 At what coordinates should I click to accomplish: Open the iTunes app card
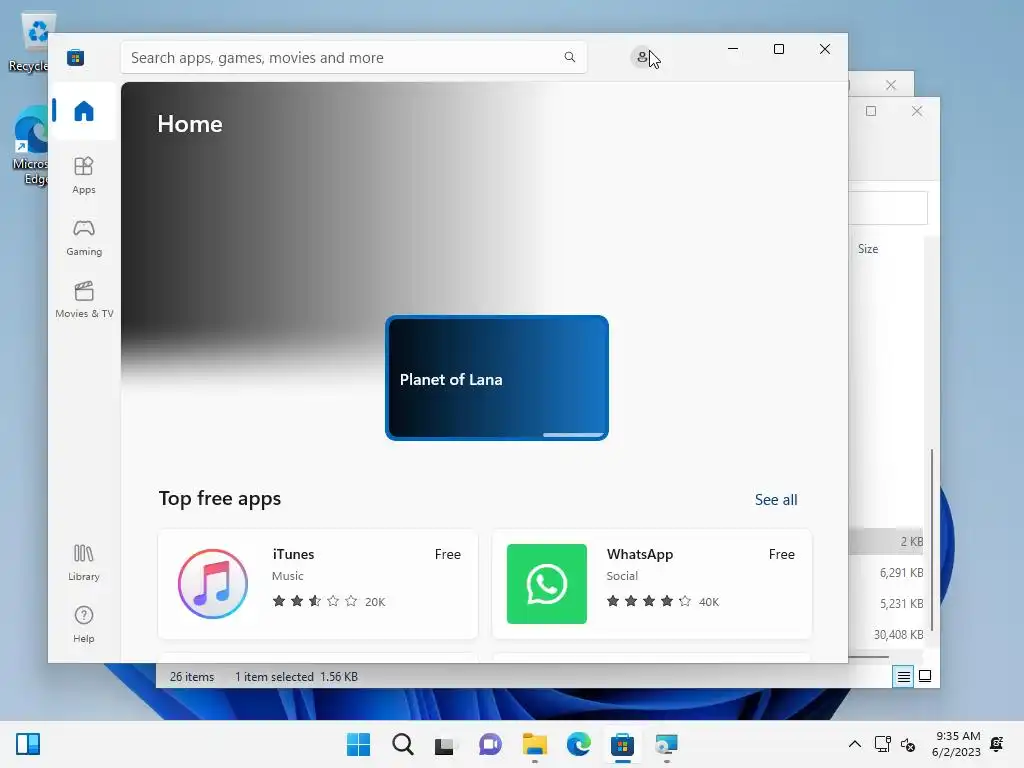pyautogui.click(x=318, y=584)
